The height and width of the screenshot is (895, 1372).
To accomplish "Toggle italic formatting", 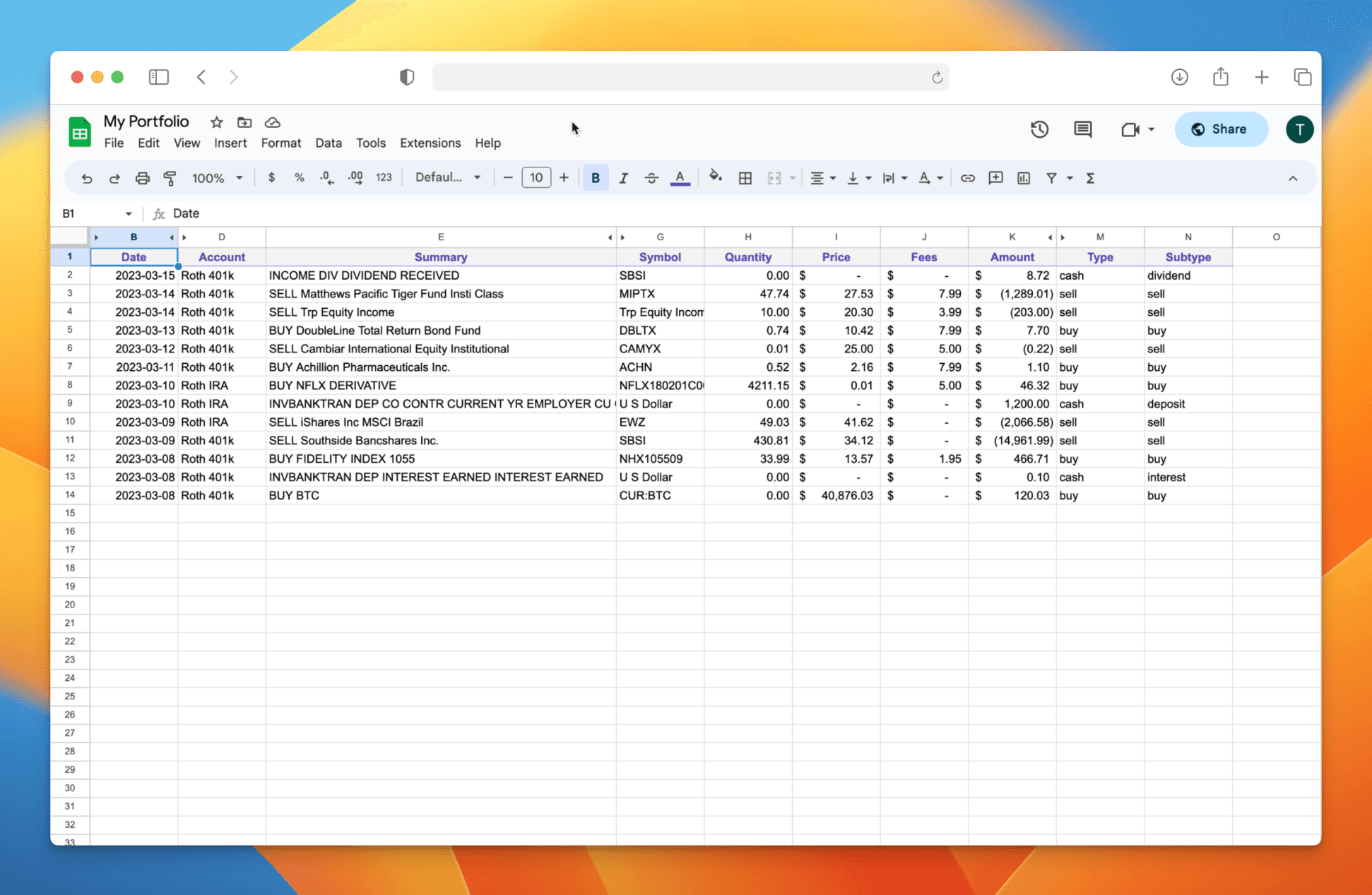I will point(624,178).
